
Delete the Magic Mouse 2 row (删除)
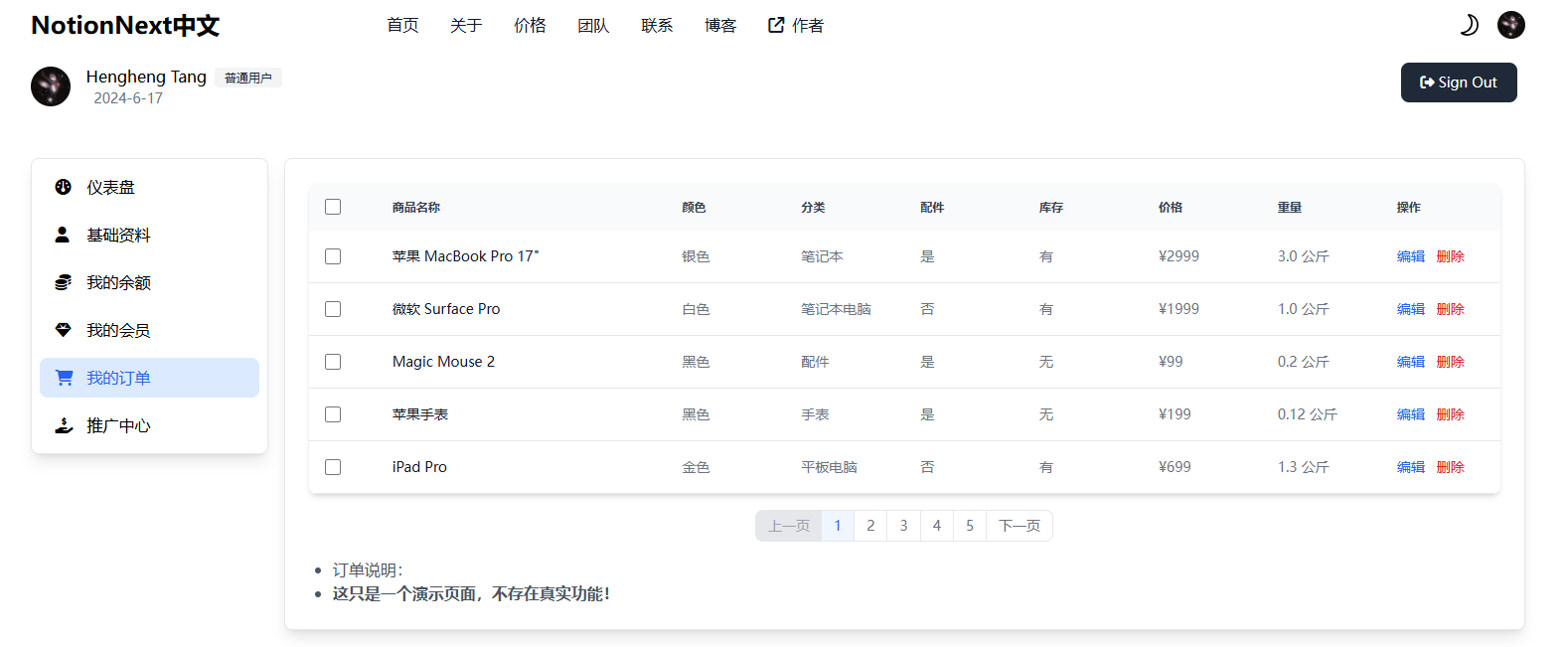click(x=1451, y=362)
